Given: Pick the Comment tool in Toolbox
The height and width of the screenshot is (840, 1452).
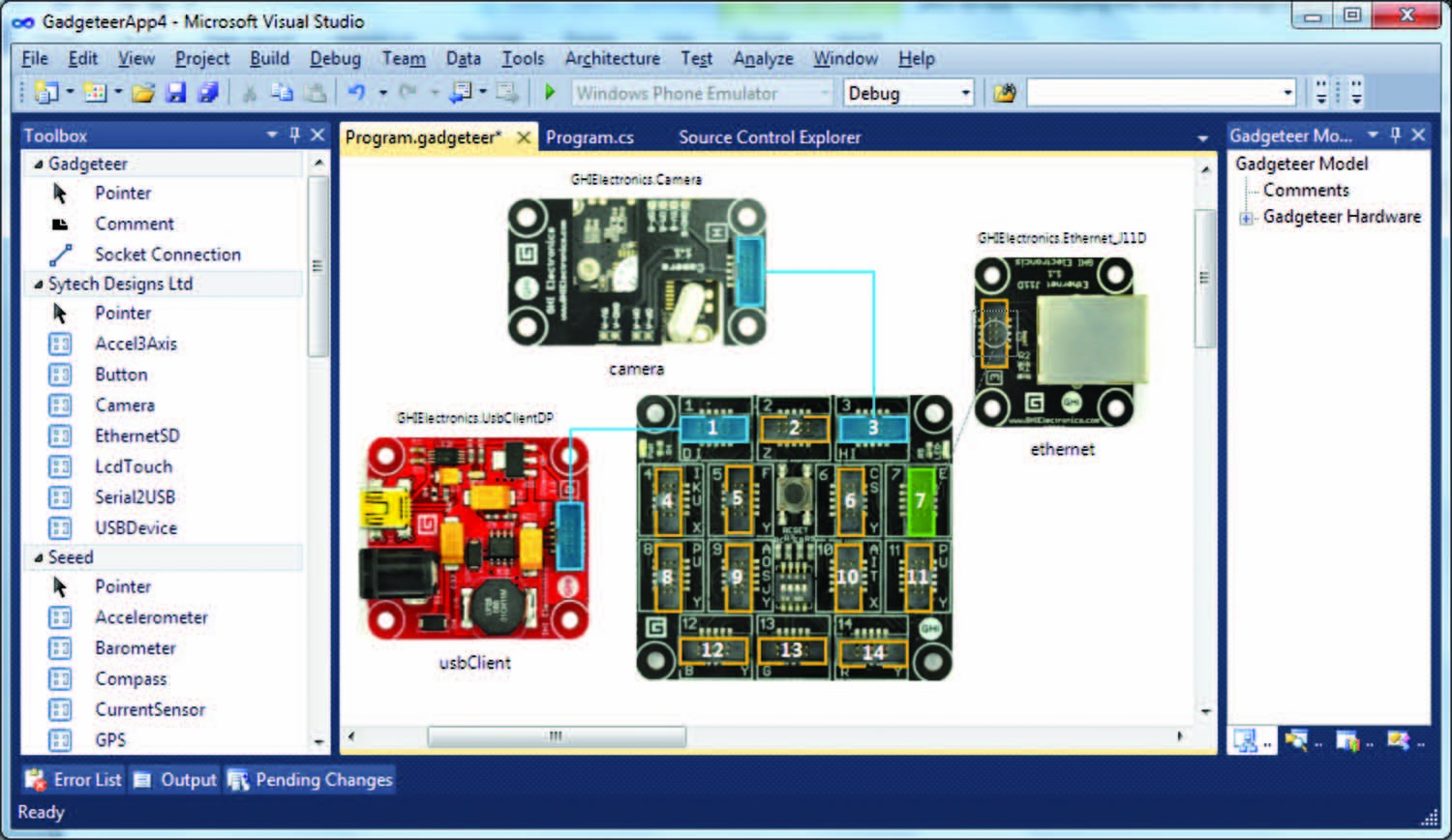Looking at the screenshot, I should coord(134,224).
